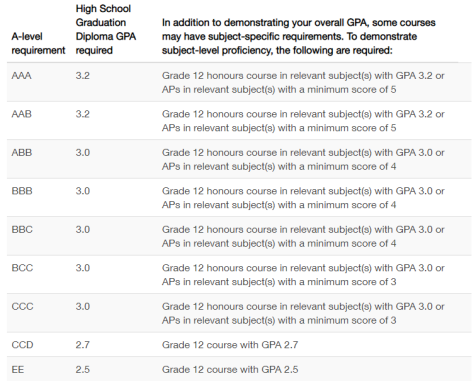
Task: Select the EE requirement cell
Action: 18,369
